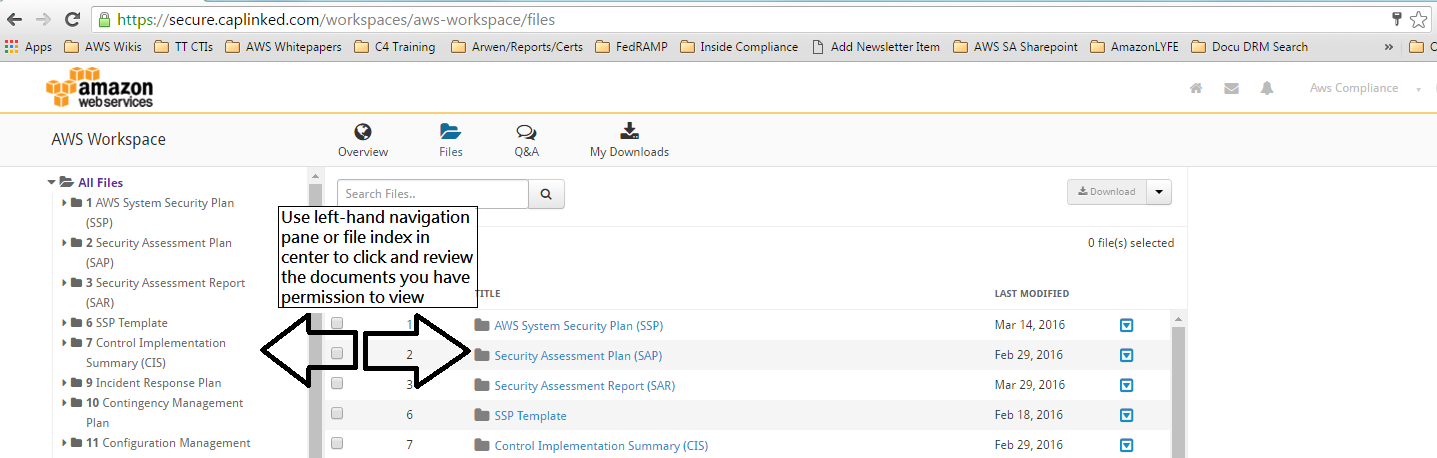Viewport: 1437px width, 458px height.
Task: Open Control Implementation Summary (CIS) folder link
Action: point(601,446)
